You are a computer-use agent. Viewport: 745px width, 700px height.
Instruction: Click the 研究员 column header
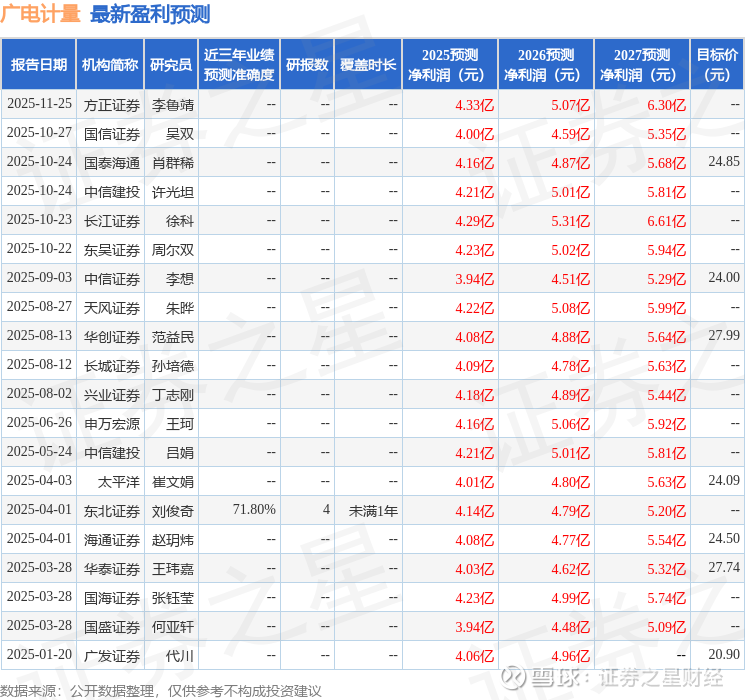tap(171, 65)
